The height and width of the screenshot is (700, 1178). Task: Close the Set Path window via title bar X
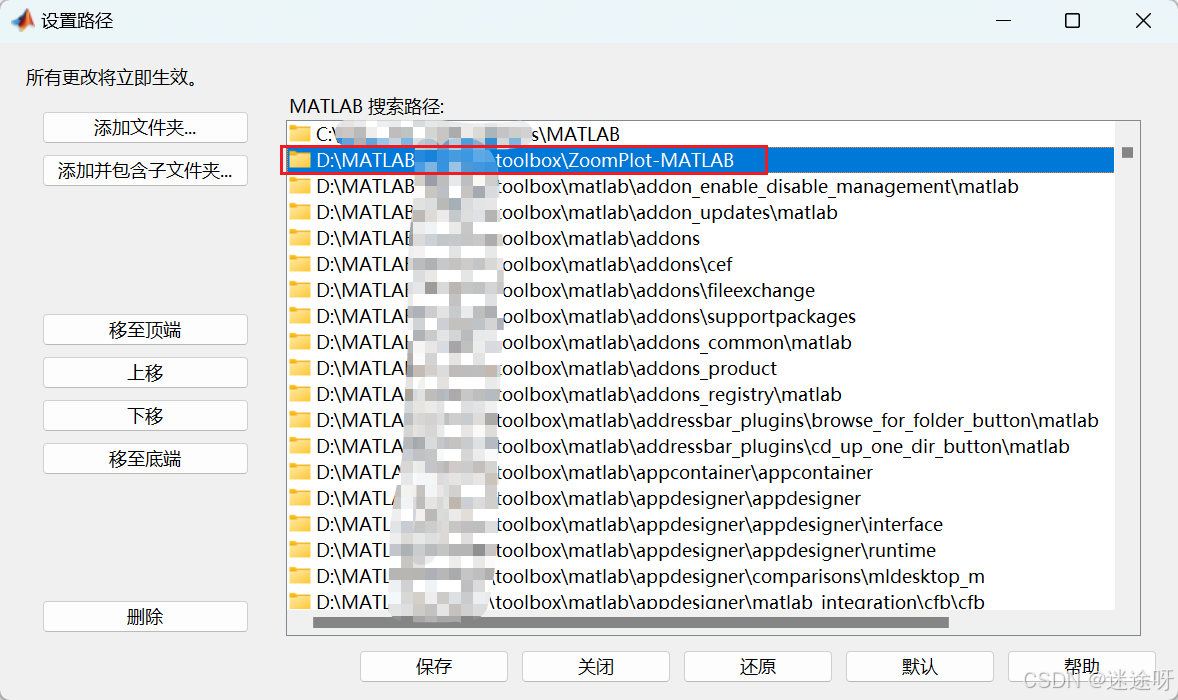coord(1143,20)
